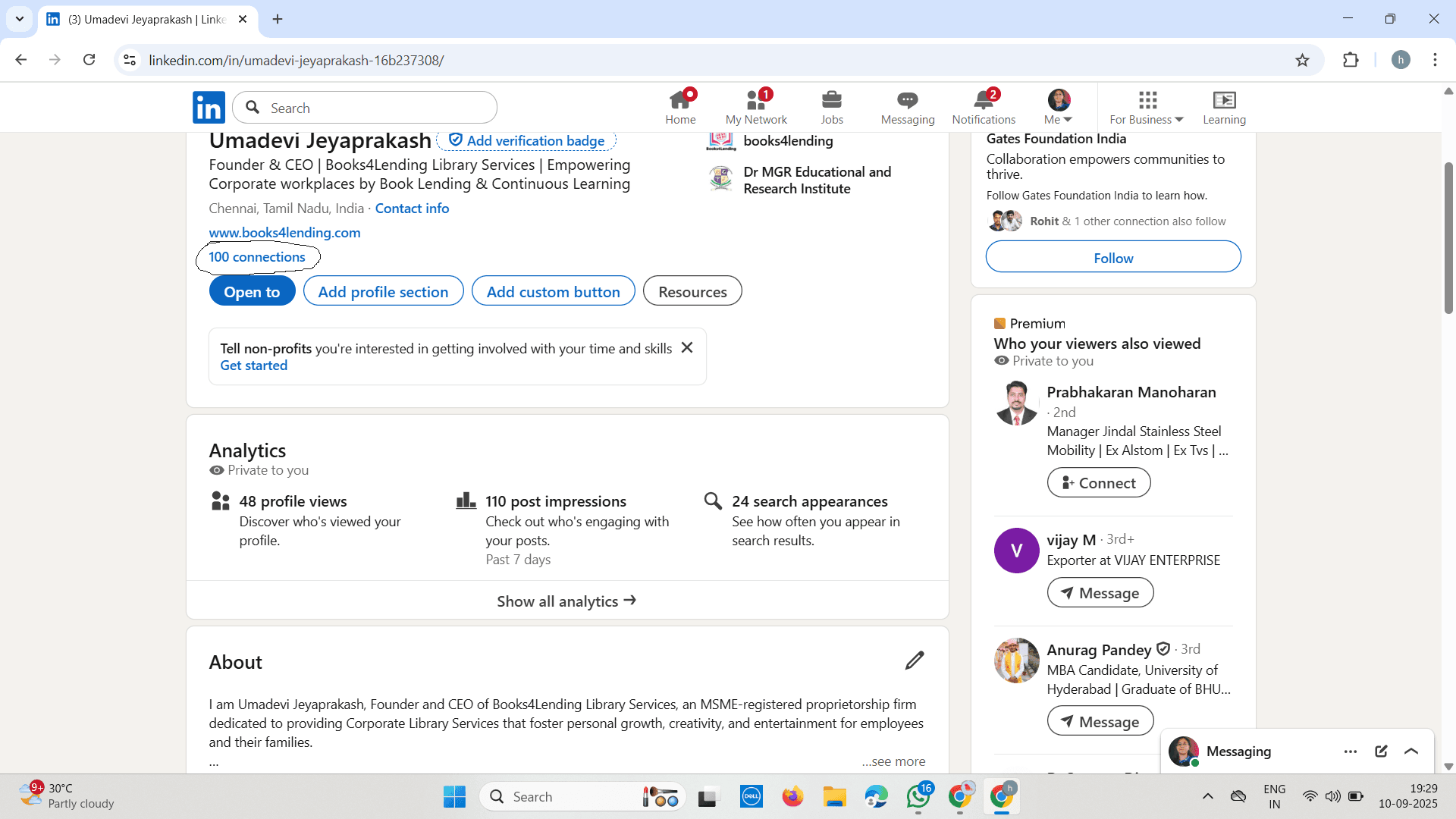Compose new message in messaging overlay

pyautogui.click(x=1381, y=752)
